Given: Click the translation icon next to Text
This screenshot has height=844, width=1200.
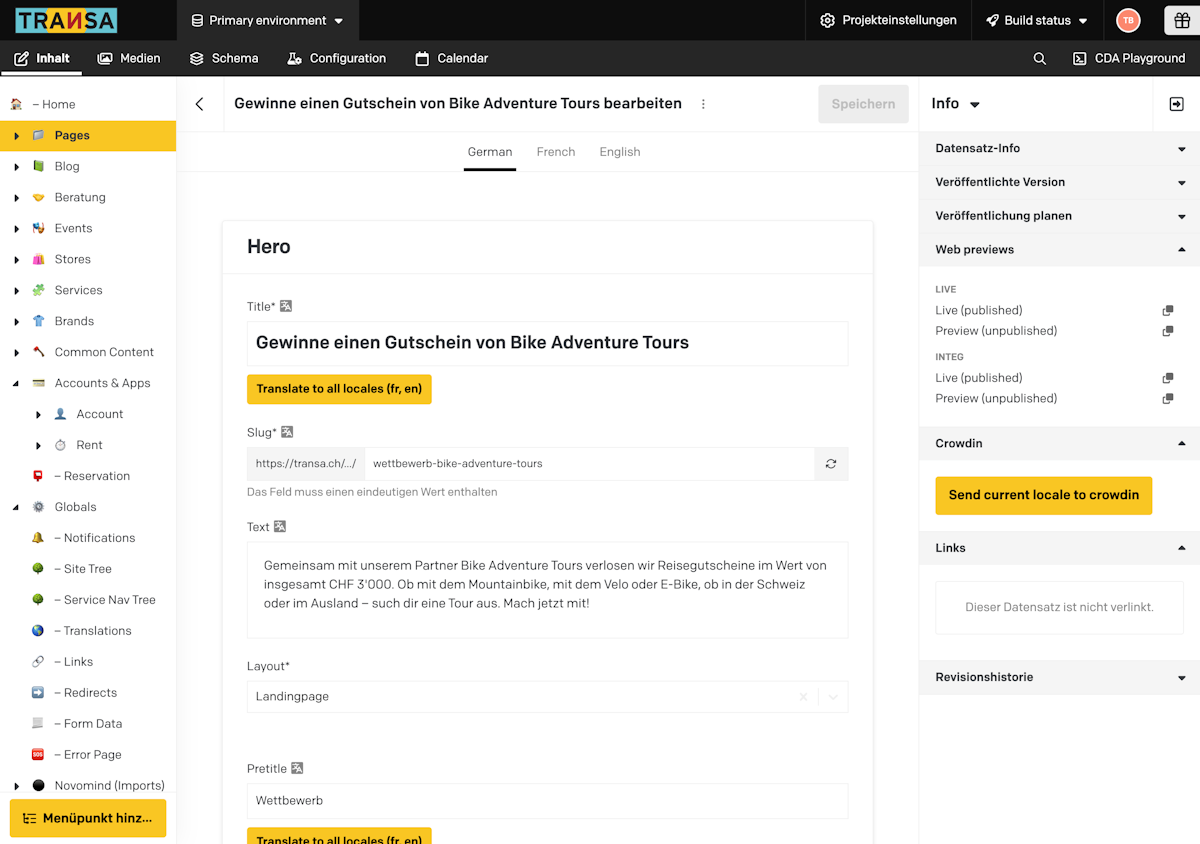Looking at the screenshot, I should pos(280,527).
